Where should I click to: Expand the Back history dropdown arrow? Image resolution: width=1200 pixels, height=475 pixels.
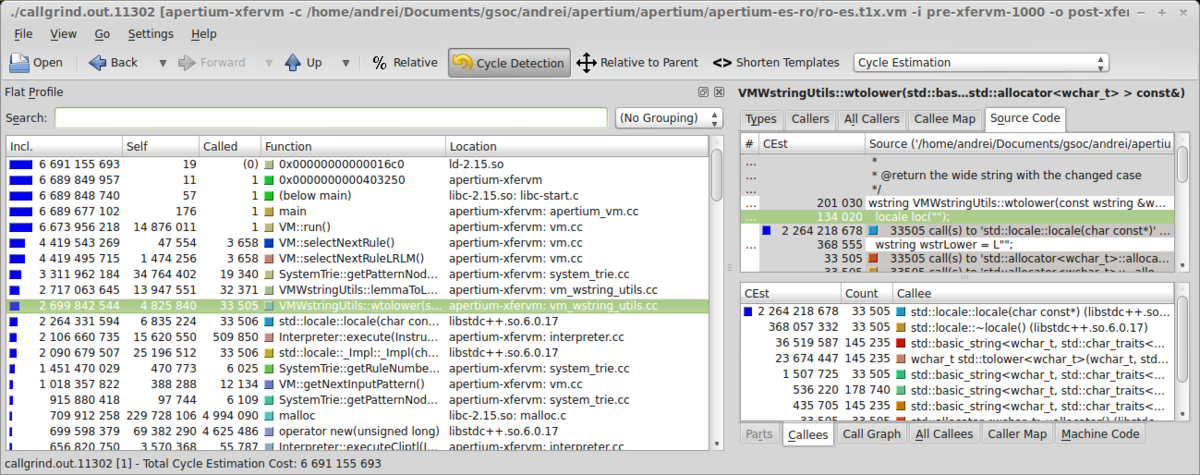(x=162, y=62)
